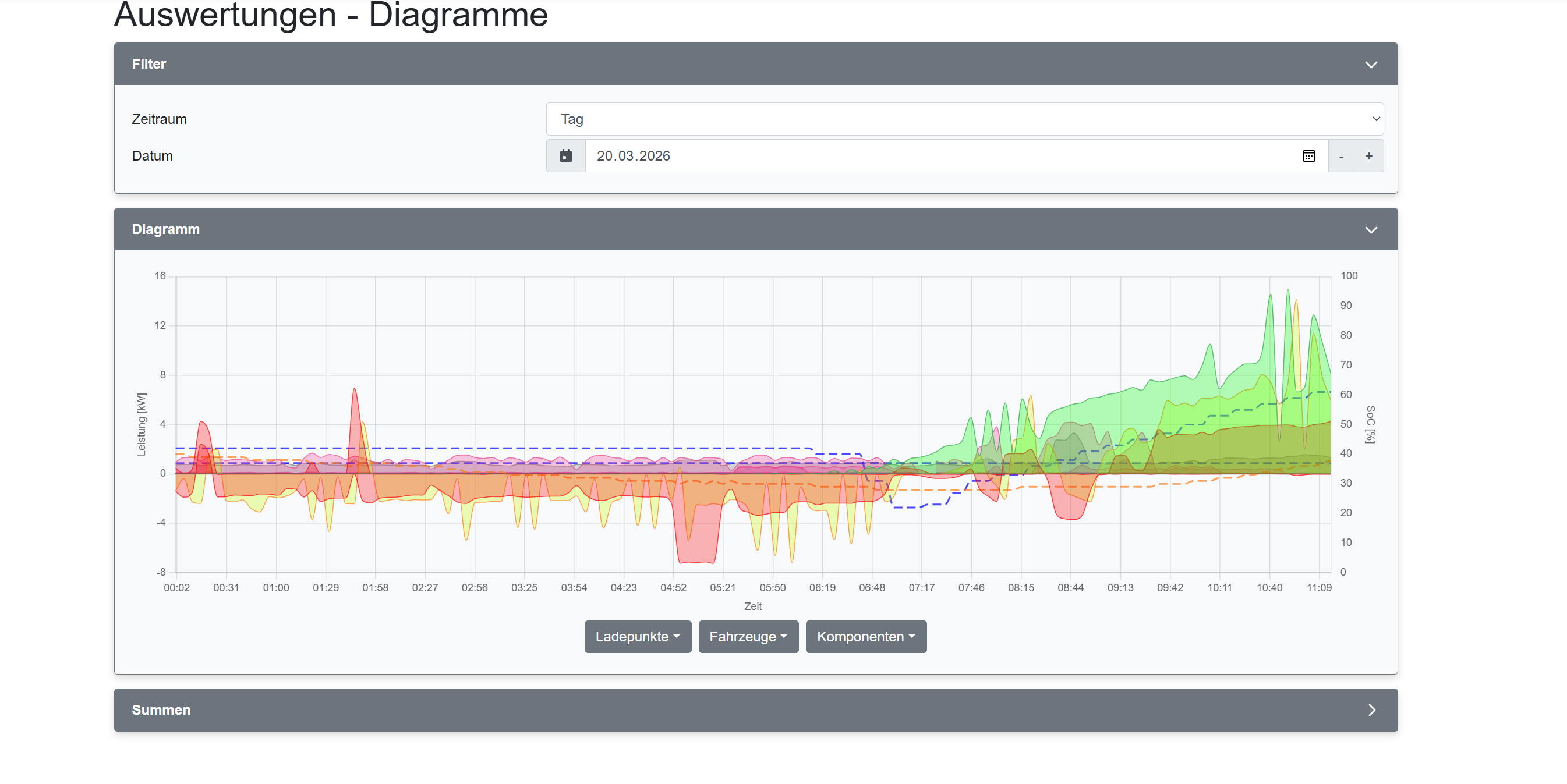
Task: Click the 08:44 time label on x-axis
Action: click(1070, 587)
